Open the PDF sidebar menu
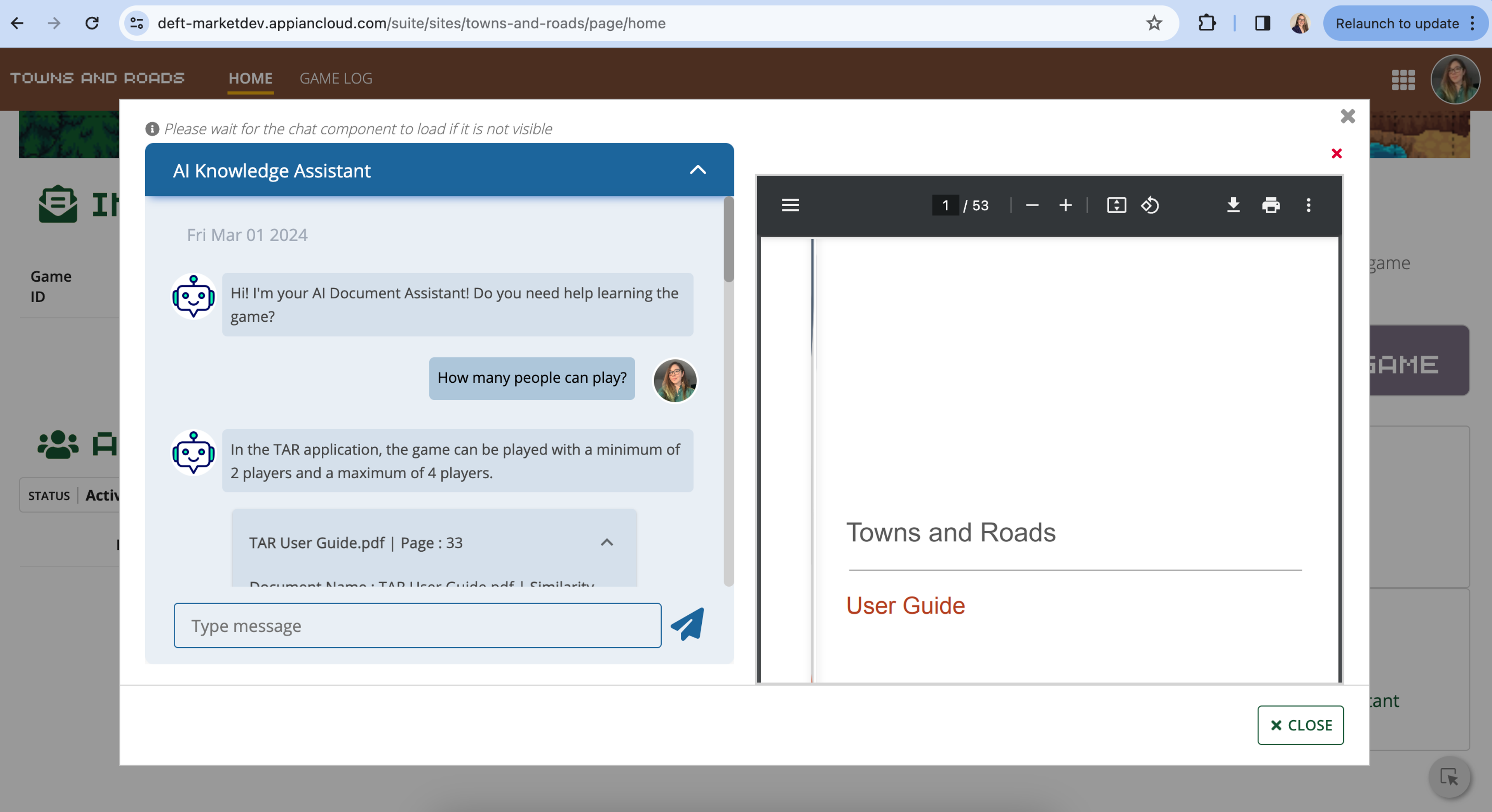 pyautogui.click(x=790, y=206)
